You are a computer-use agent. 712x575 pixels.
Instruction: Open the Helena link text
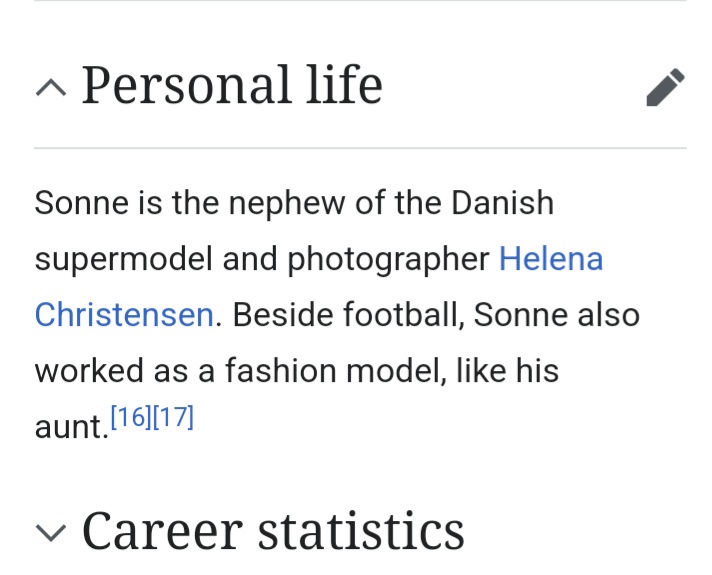click(550, 259)
